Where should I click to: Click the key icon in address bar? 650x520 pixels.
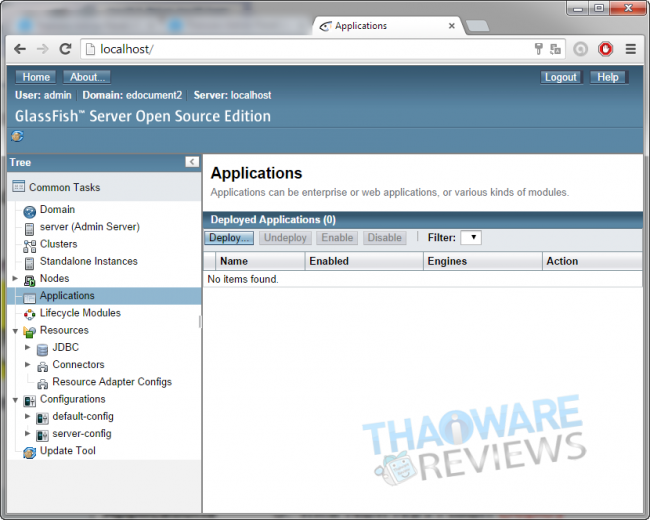[x=538, y=49]
